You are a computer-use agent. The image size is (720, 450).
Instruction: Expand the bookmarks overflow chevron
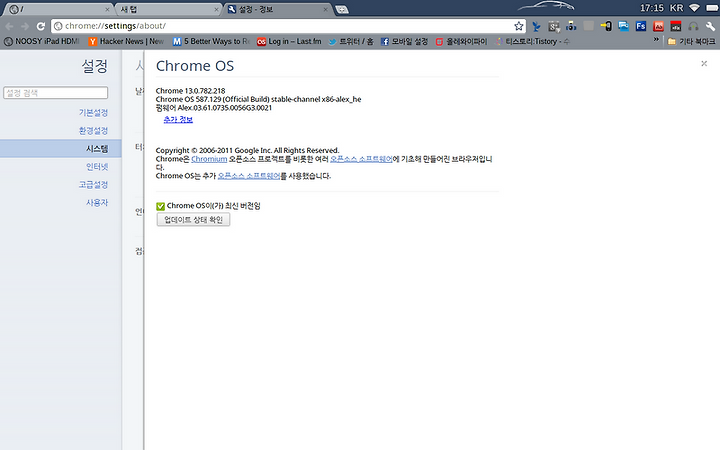click(x=656, y=40)
